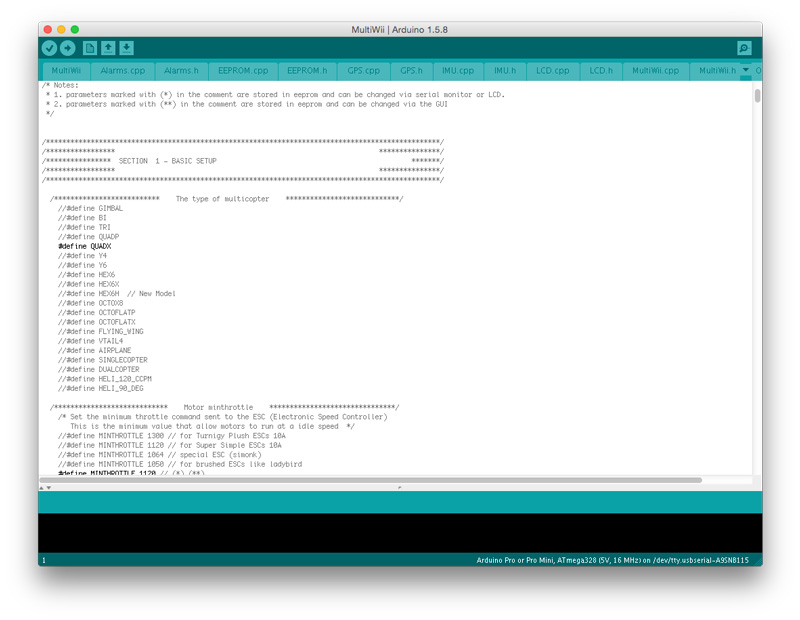Click the line '//#define HEX6X'

pos(88,284)
